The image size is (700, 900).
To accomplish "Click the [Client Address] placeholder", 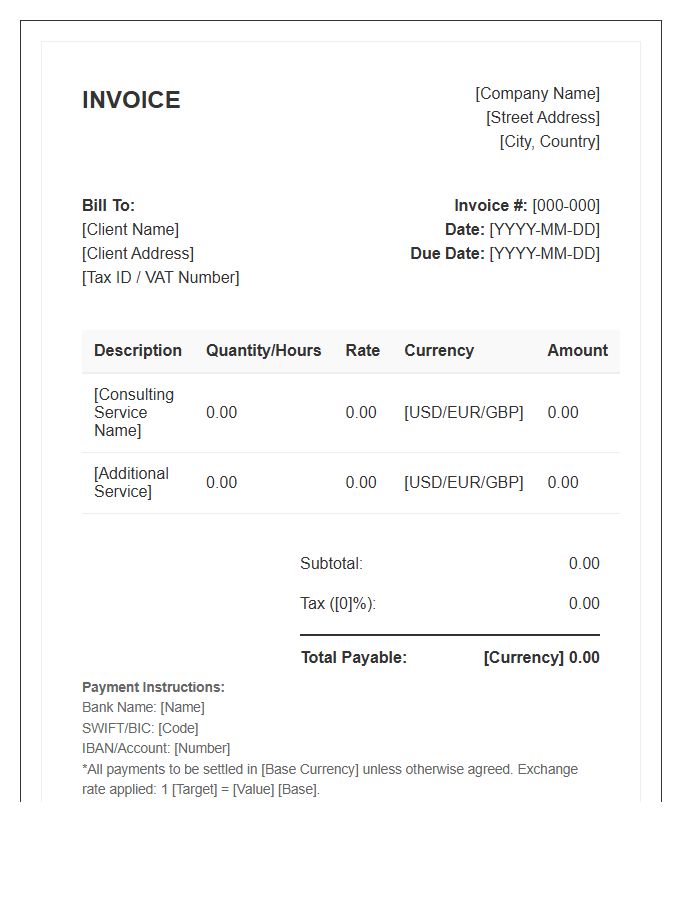I will coord(138,254).
